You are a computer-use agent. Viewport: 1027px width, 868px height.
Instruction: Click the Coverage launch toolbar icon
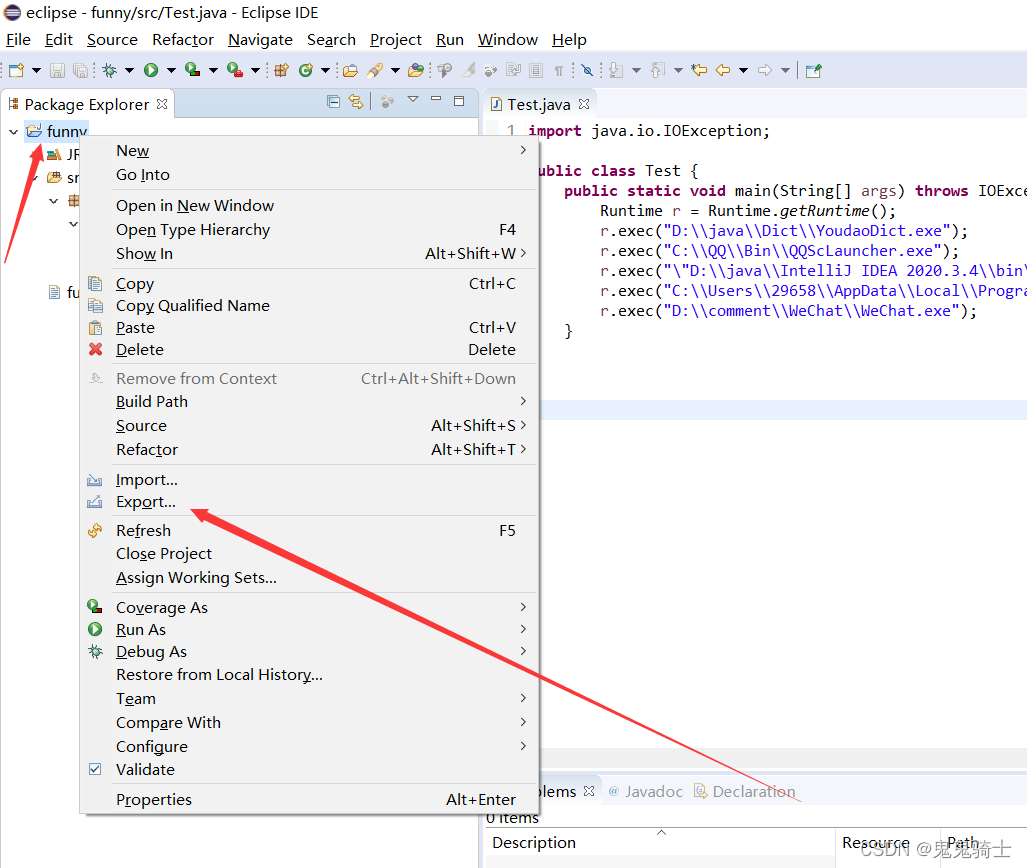(193, 69)
